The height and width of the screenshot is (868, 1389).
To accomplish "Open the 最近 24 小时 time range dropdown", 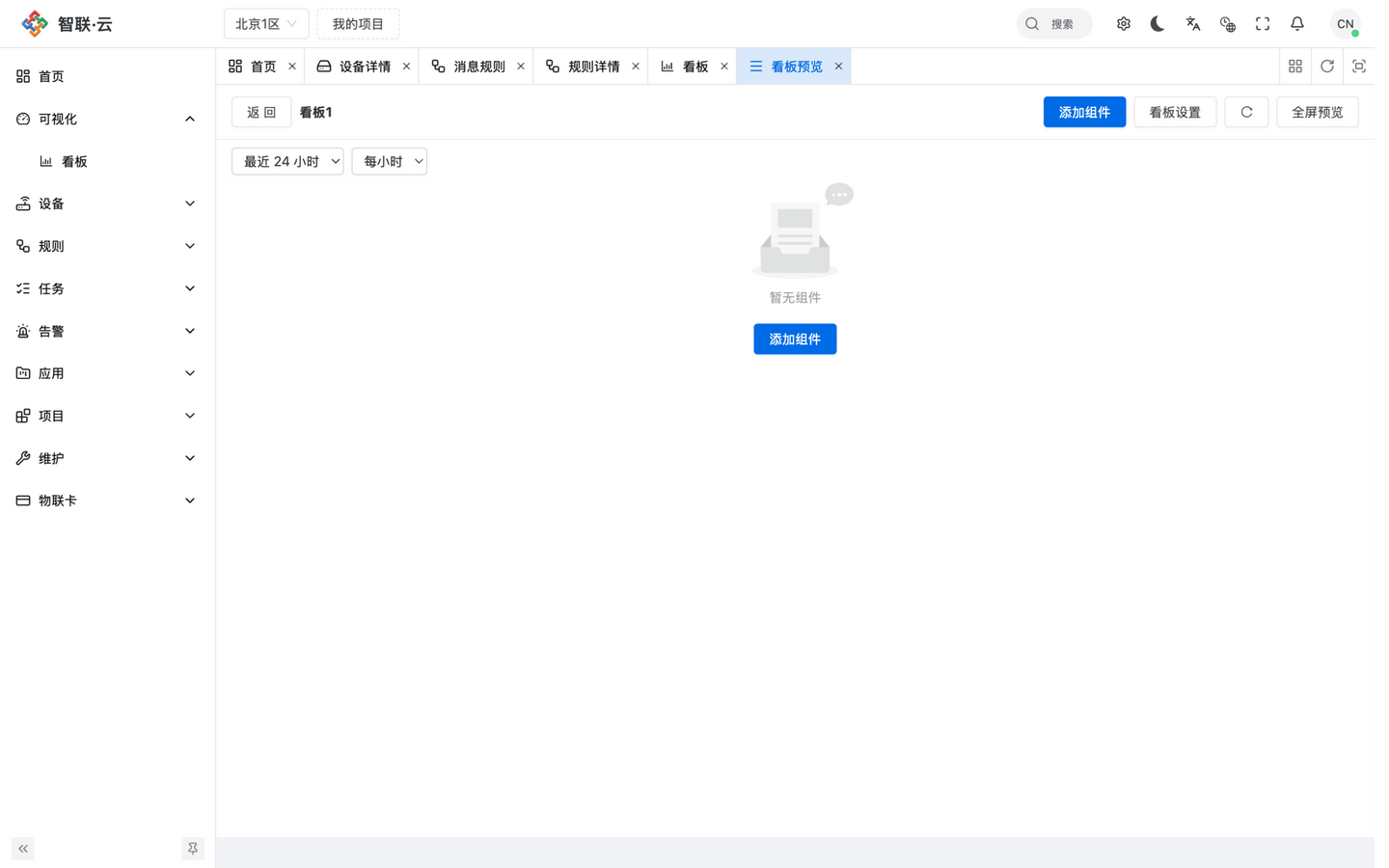I will click(x=287, y=161).
